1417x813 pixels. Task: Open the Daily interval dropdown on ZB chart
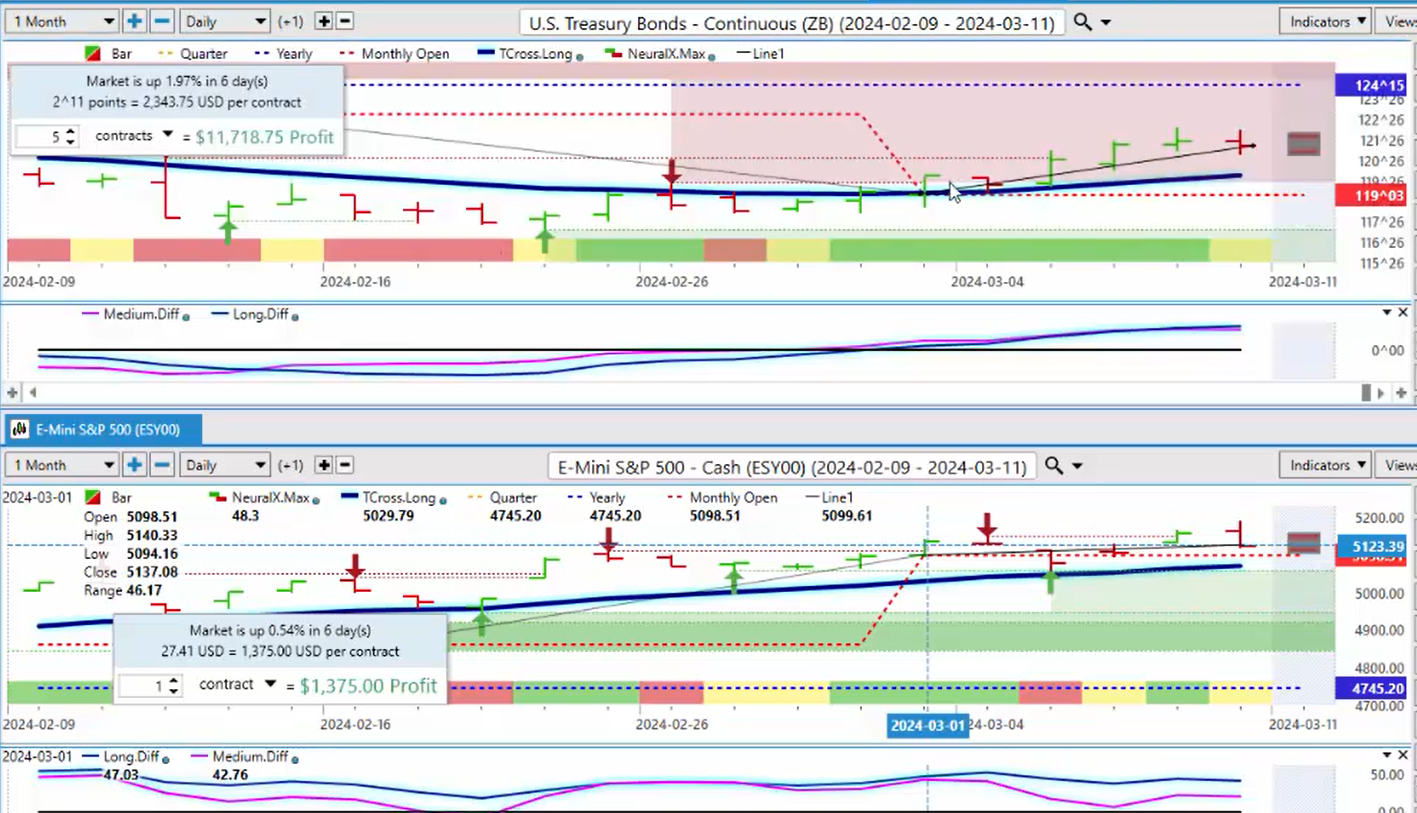click(x=225, y=21)
